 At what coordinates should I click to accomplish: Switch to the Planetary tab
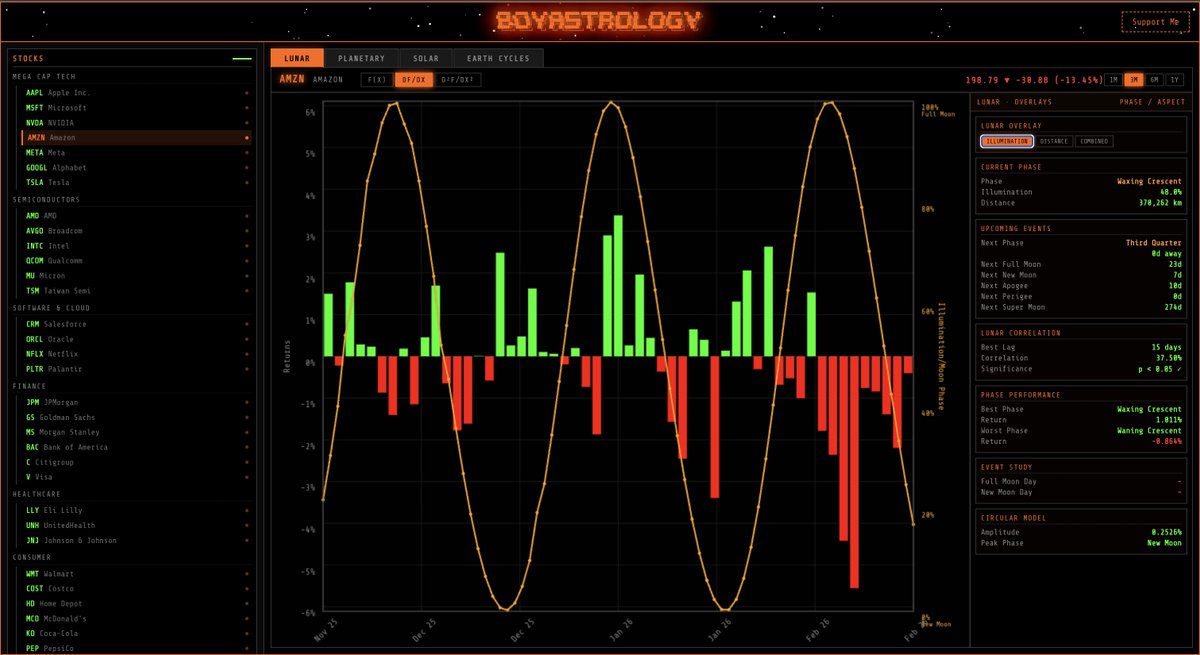(x=361, y=58)
